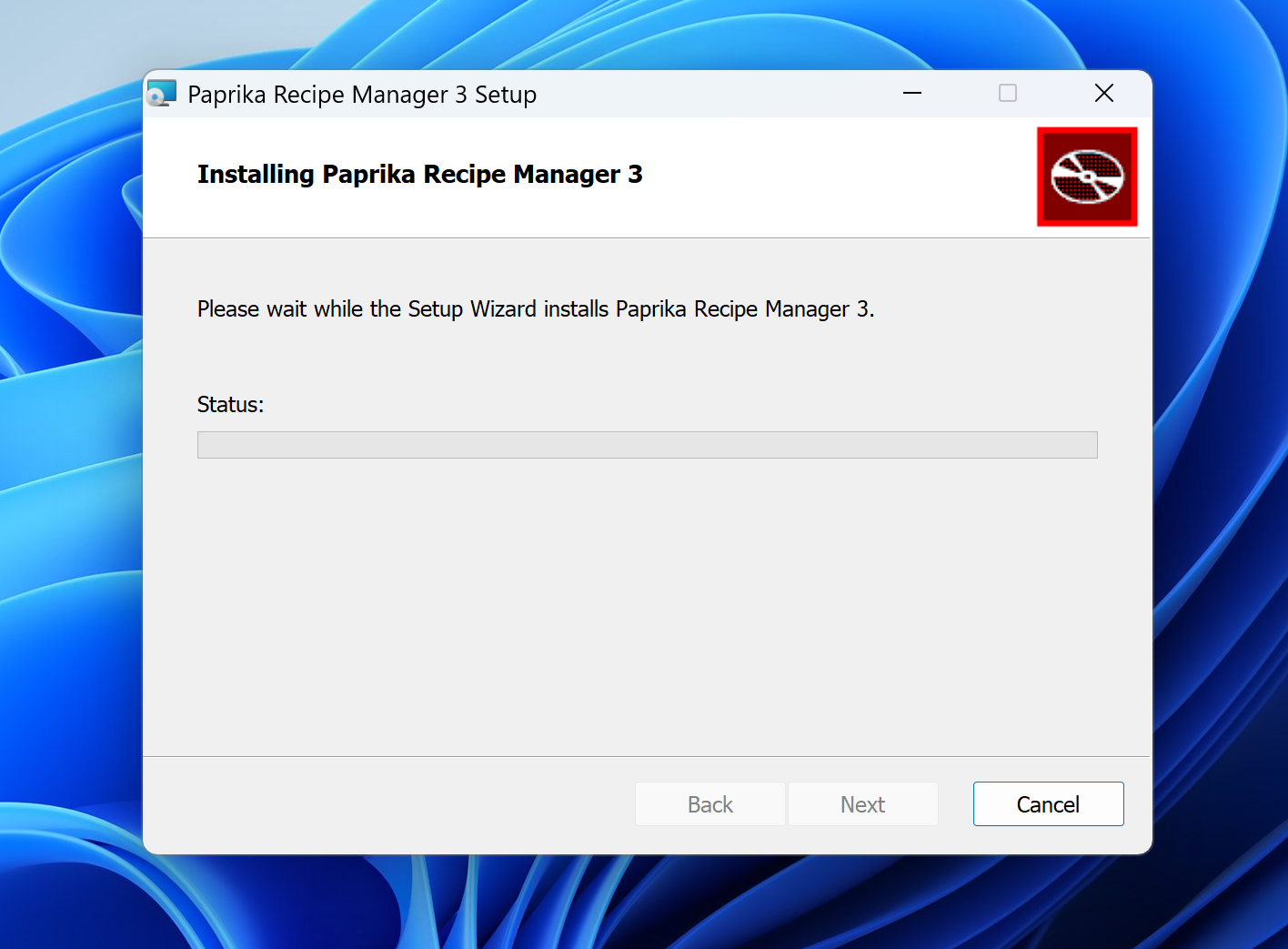Click the installation progress bar
This screenshot has width=1288, height=949.
[x=647, y=445]
